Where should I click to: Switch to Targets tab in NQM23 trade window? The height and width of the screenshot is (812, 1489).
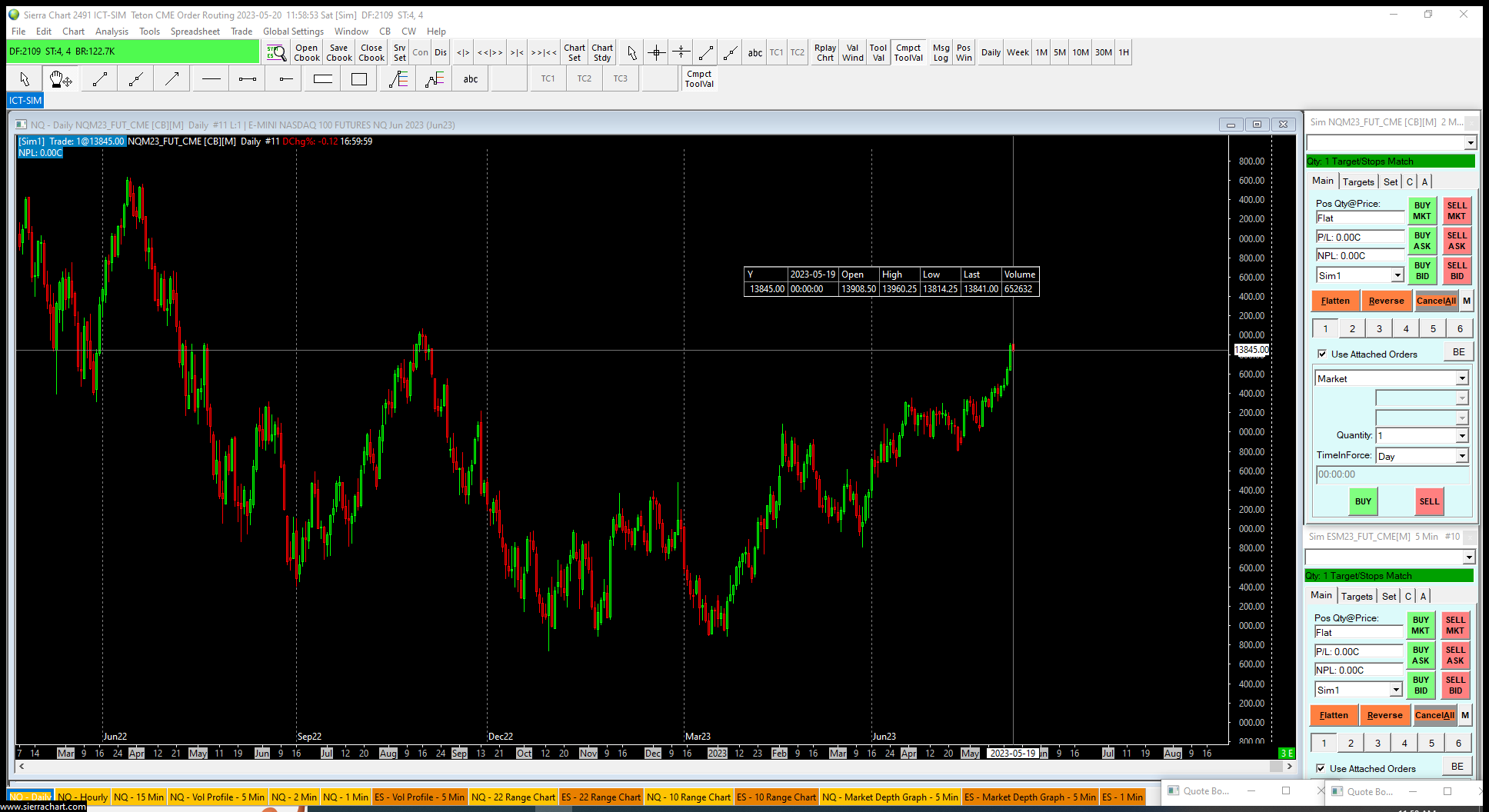[1357, 182]
